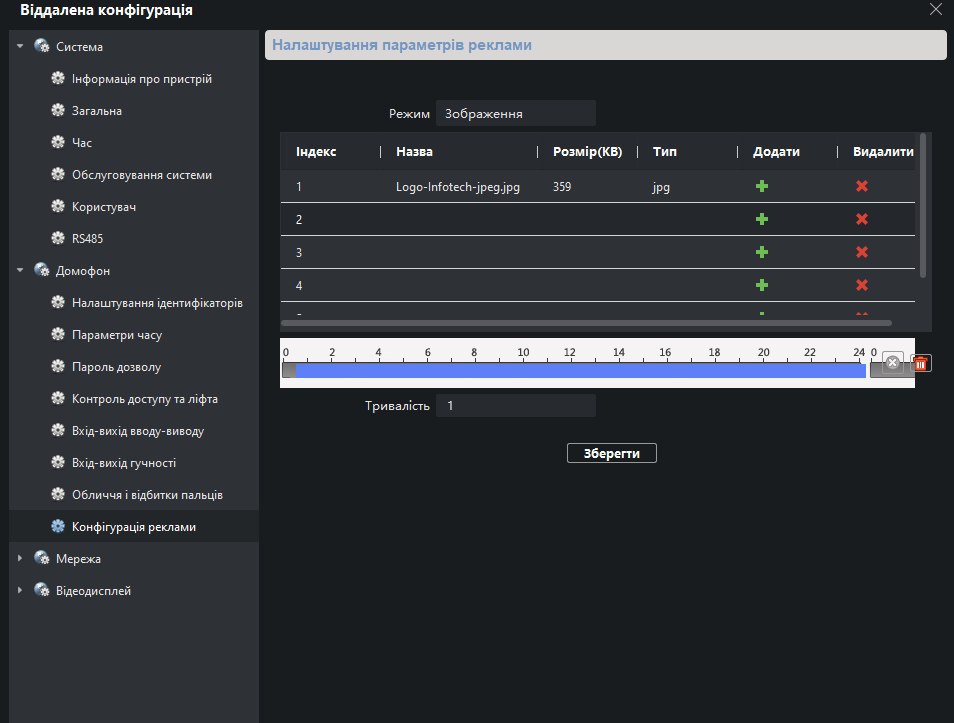Click red trash icon beside timeline
The height and width of the screenshot is (723, 954).
coord(921,363)
